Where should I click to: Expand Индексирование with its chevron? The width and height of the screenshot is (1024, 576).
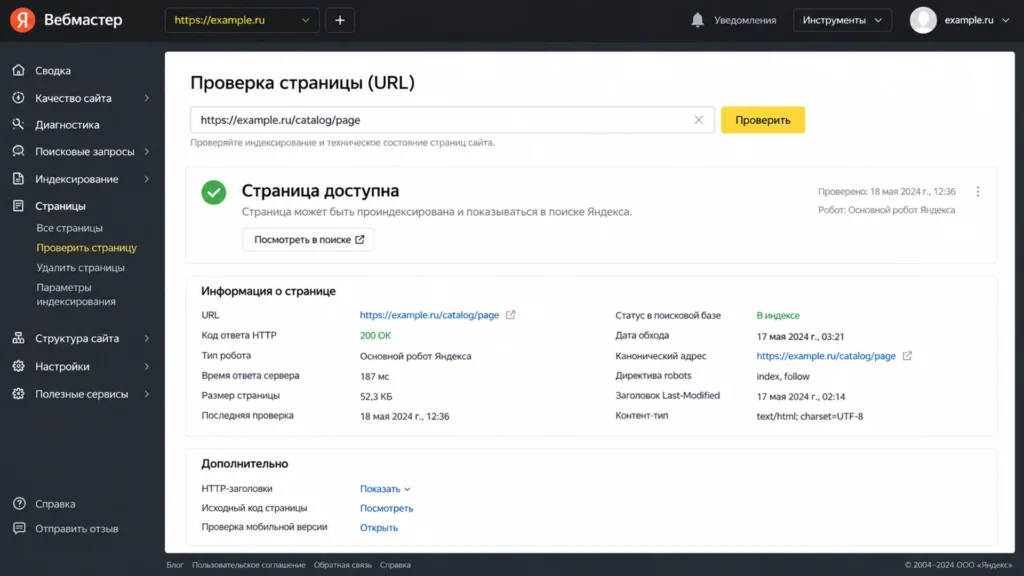pos(146,179)
